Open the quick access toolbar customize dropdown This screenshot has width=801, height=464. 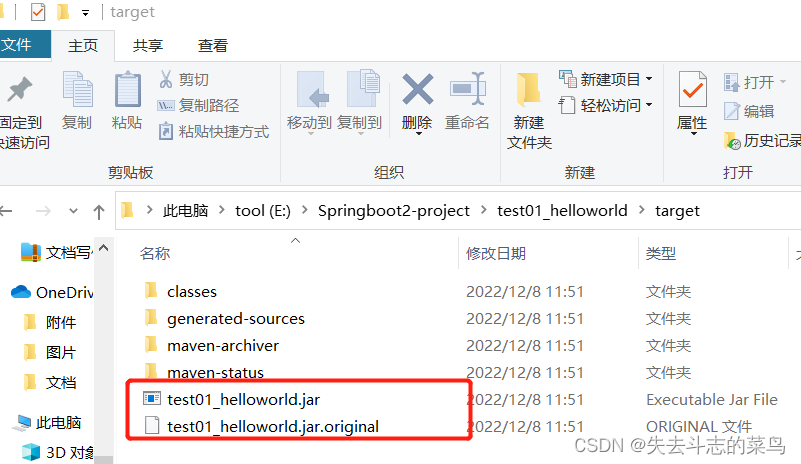coord(85,13)
